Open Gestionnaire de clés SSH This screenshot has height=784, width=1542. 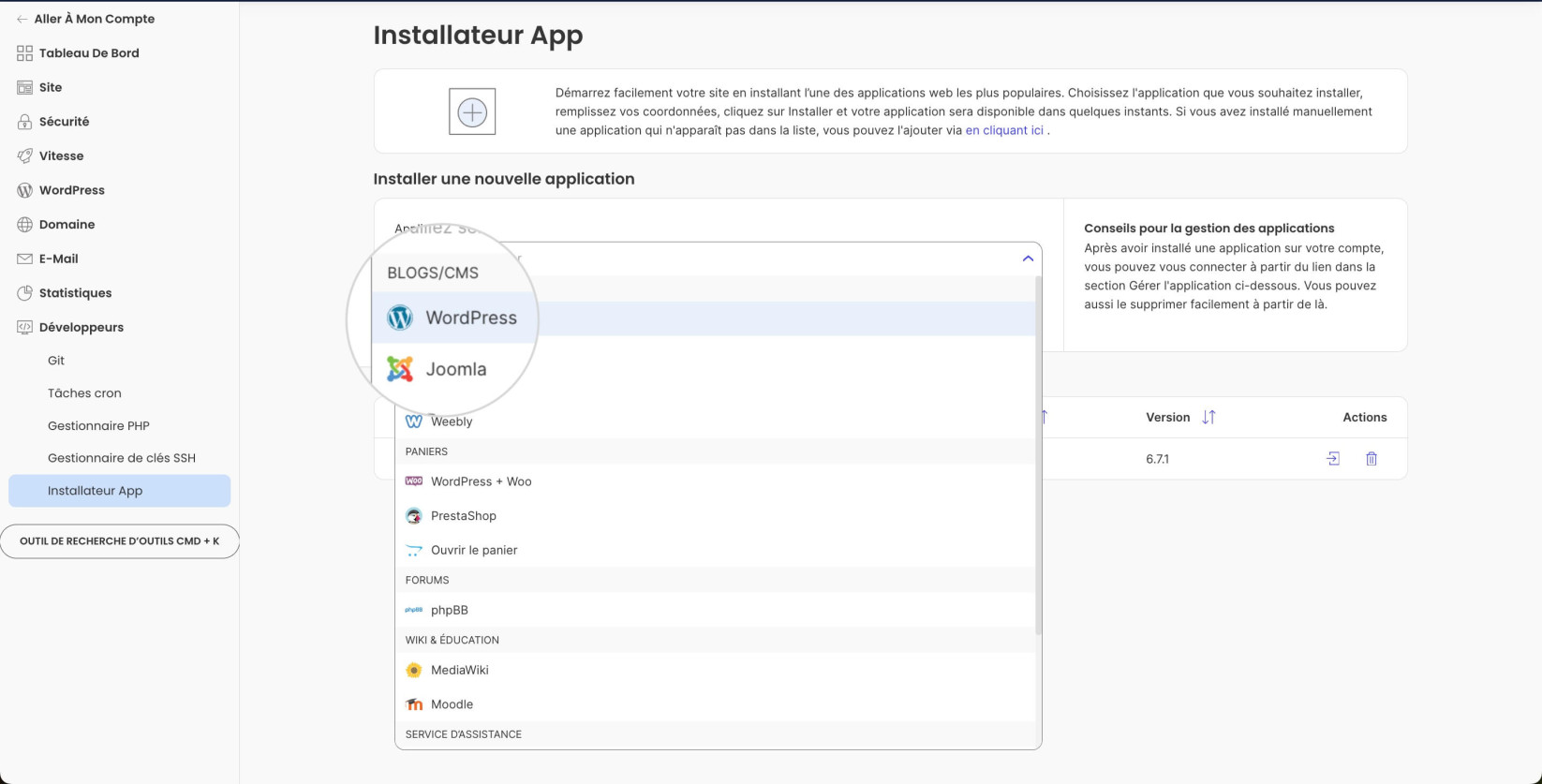(x=120, y=458)
